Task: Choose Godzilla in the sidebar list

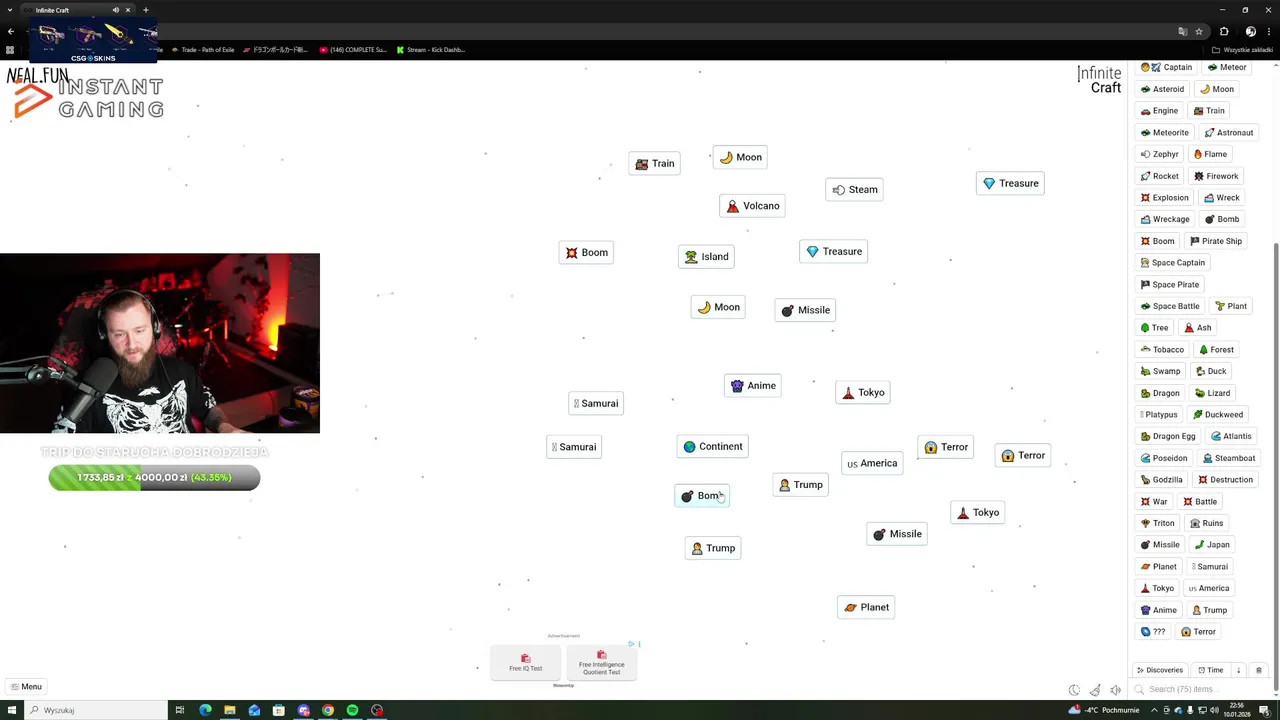Action: (1161, 480)
